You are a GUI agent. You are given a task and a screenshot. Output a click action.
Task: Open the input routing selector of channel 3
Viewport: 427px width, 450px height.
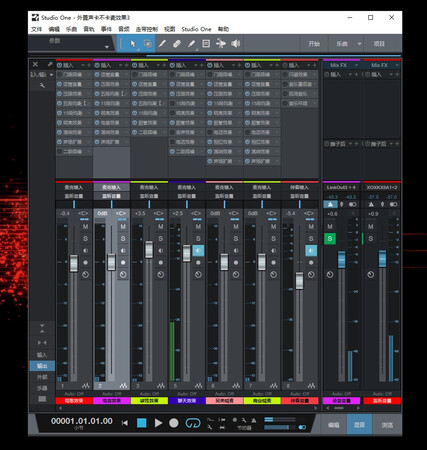(149, 187)
